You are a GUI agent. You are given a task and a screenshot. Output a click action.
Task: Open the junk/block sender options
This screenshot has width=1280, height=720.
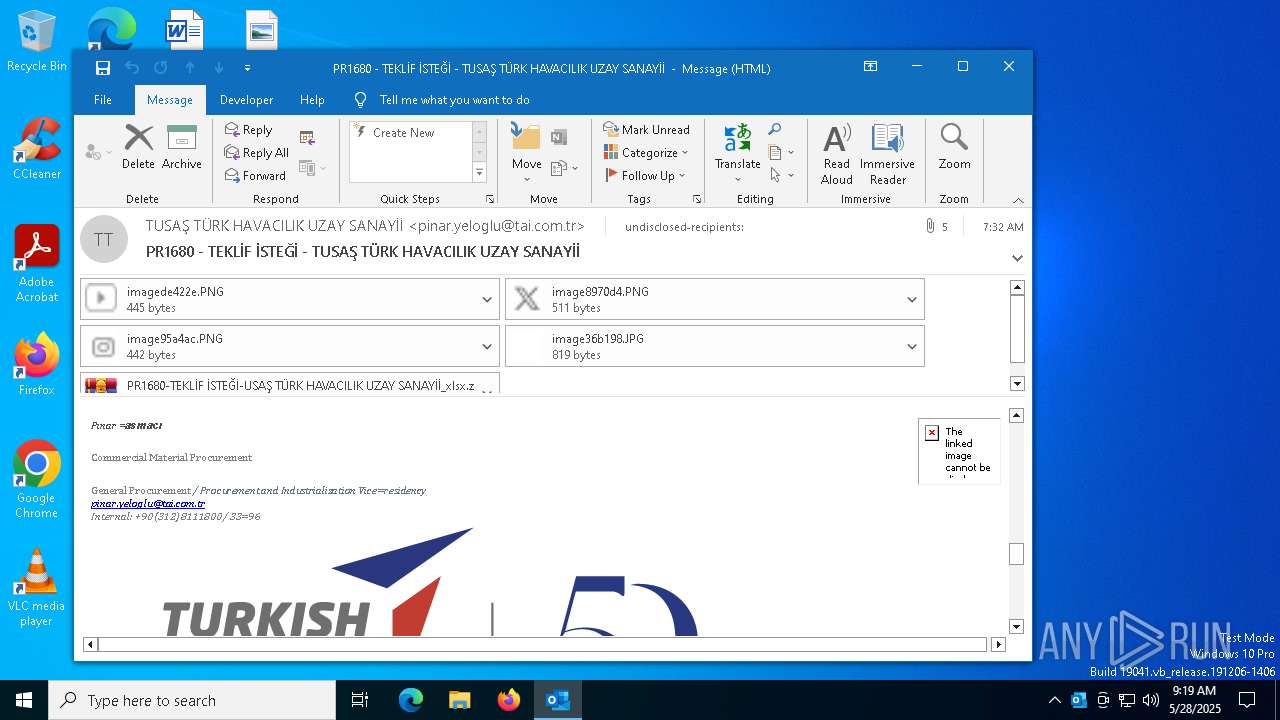[x=98, y=152]
